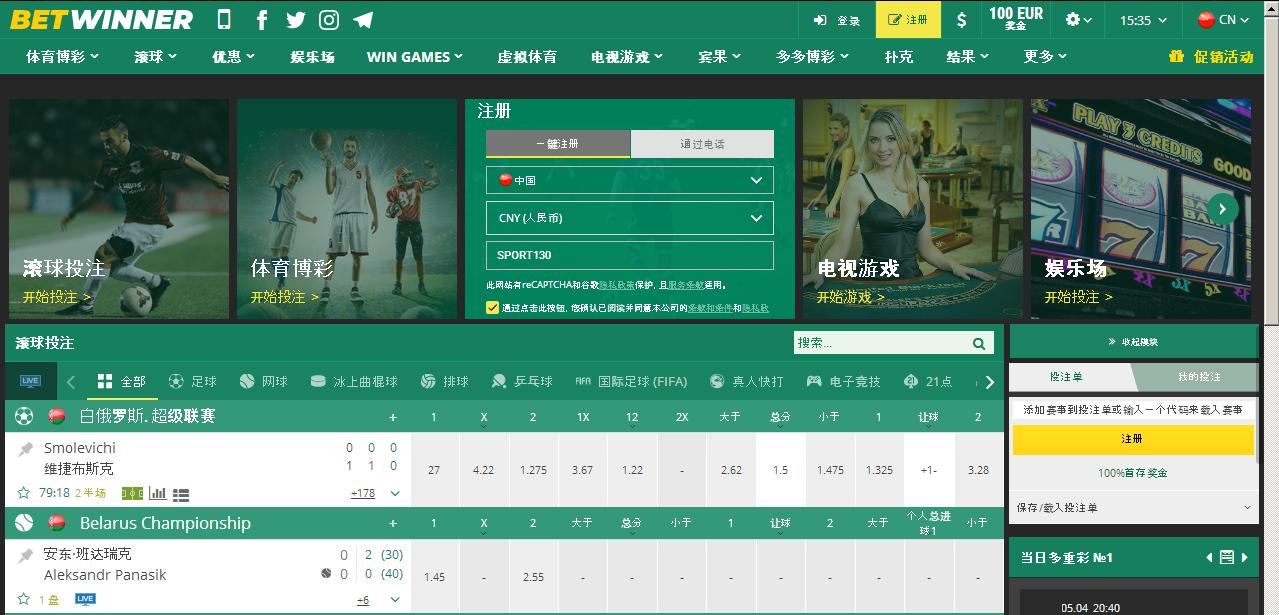The height and width of the screenshot is (615, 1279).
Task: Select the 冰上曲棍球 sport tab
Action: click(354, 381)
